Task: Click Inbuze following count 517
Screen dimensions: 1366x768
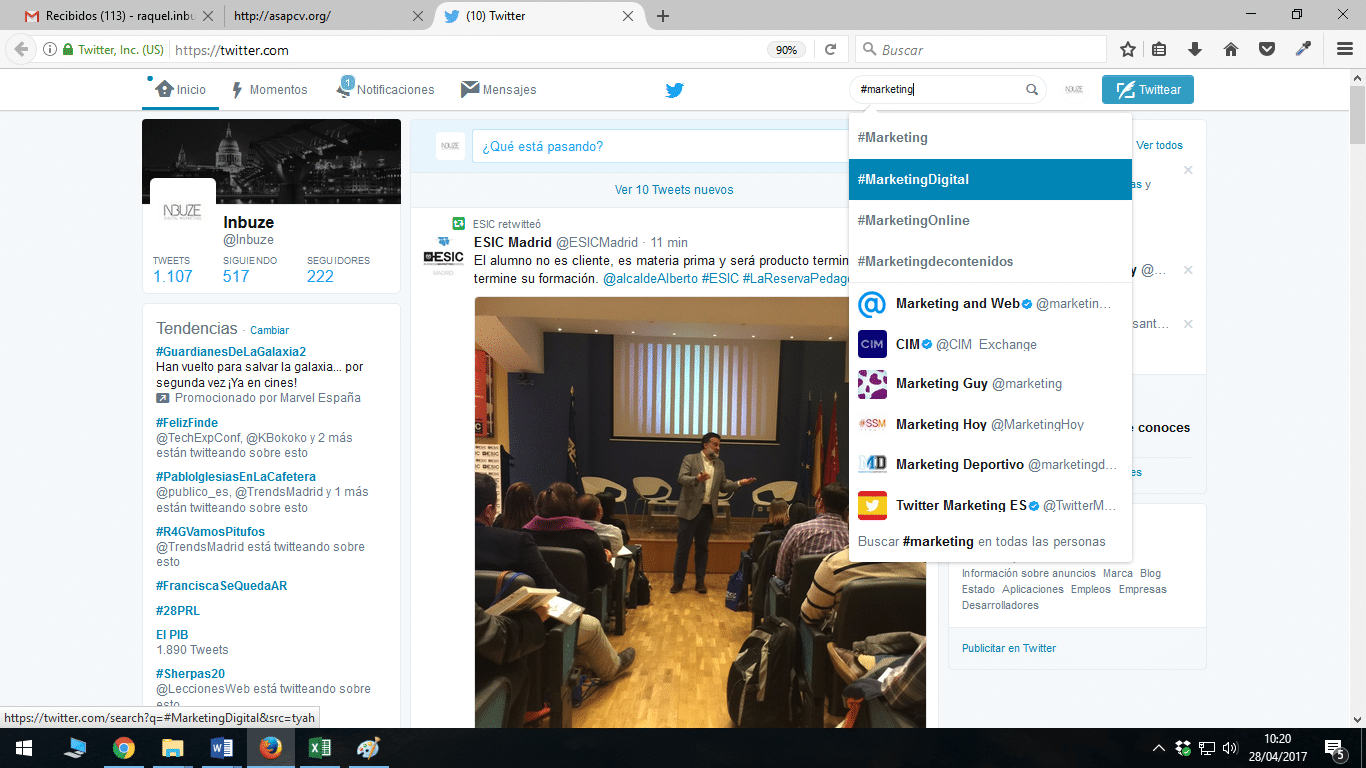Action: coord(236,277)
